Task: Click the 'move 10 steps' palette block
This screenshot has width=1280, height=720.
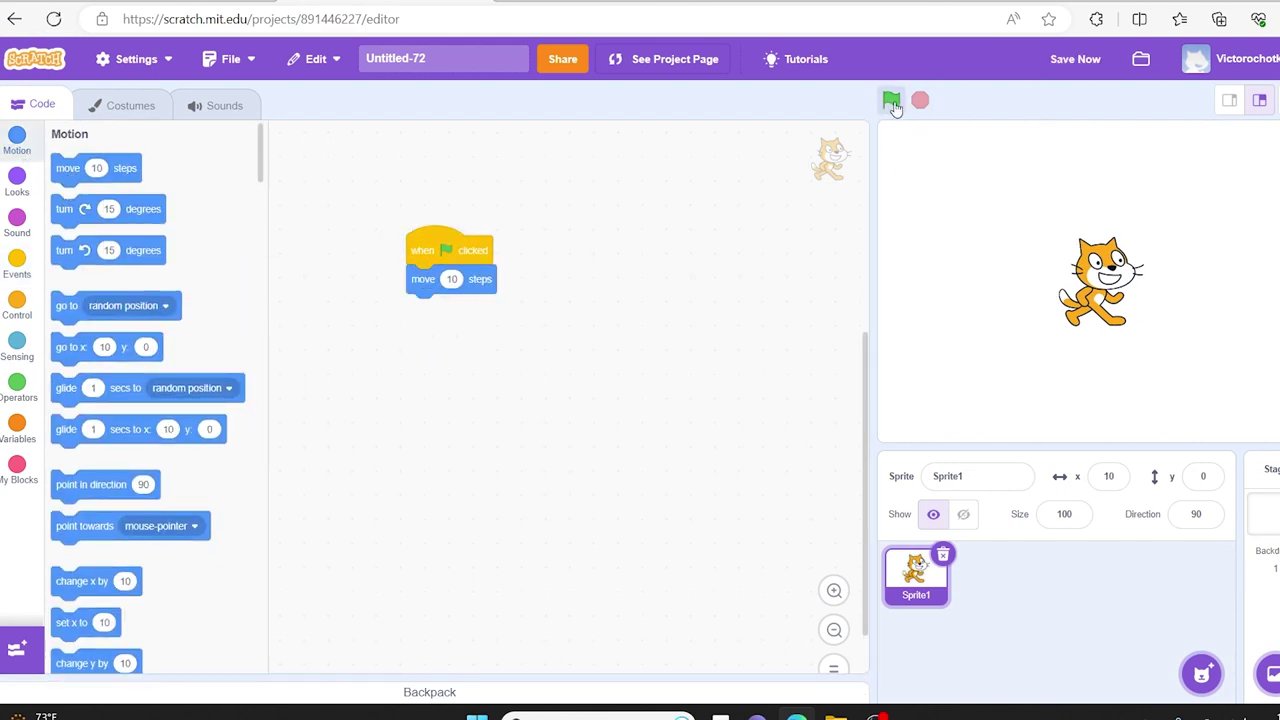Action: (x=96, y=168)
